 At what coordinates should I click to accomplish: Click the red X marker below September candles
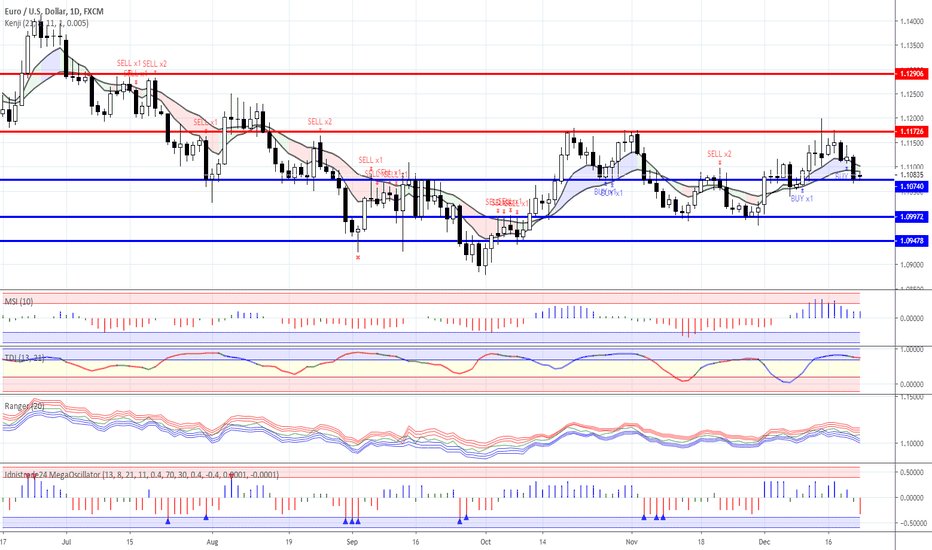coord(358,257)
